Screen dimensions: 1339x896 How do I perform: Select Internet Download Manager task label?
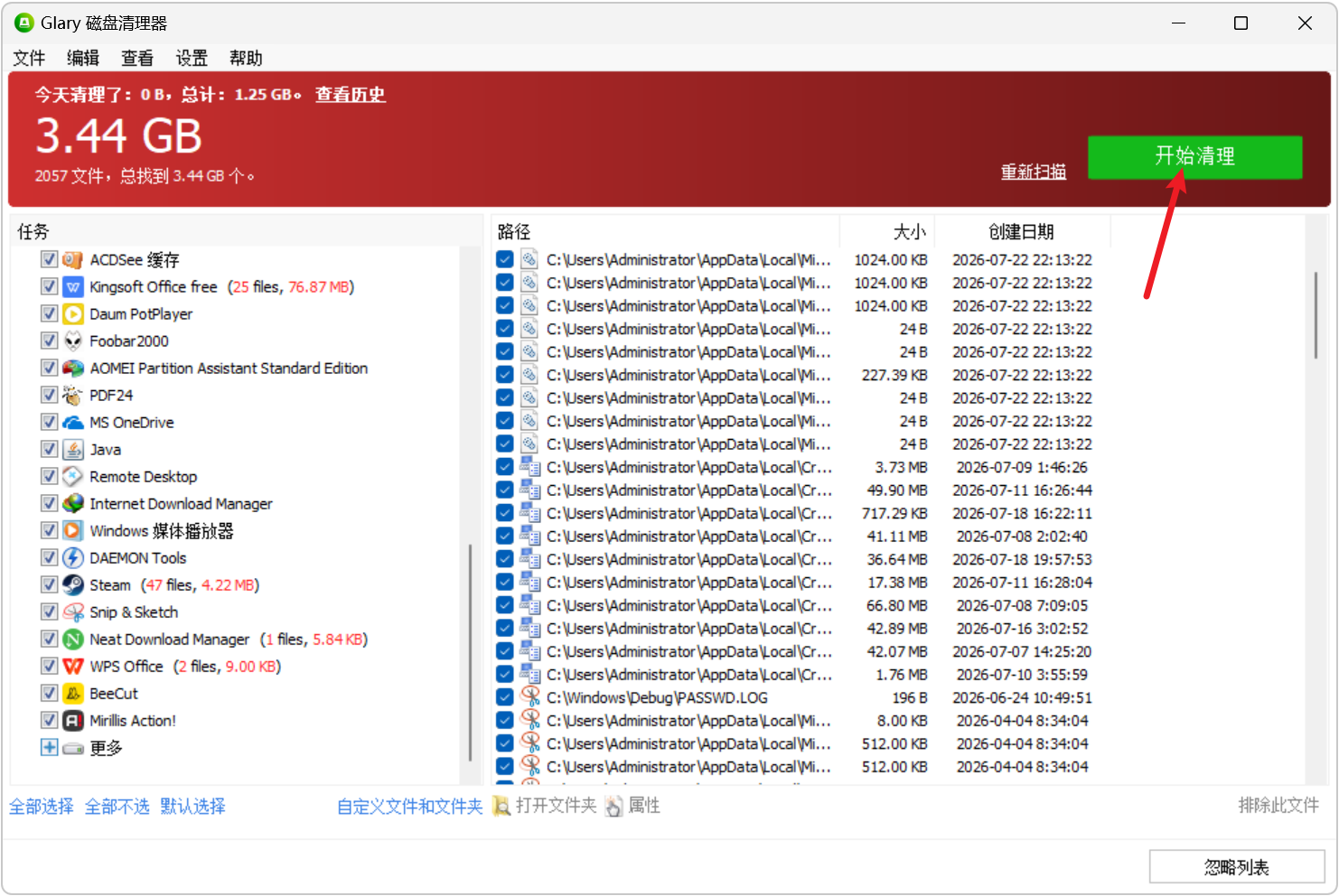[x=181, y=504]
